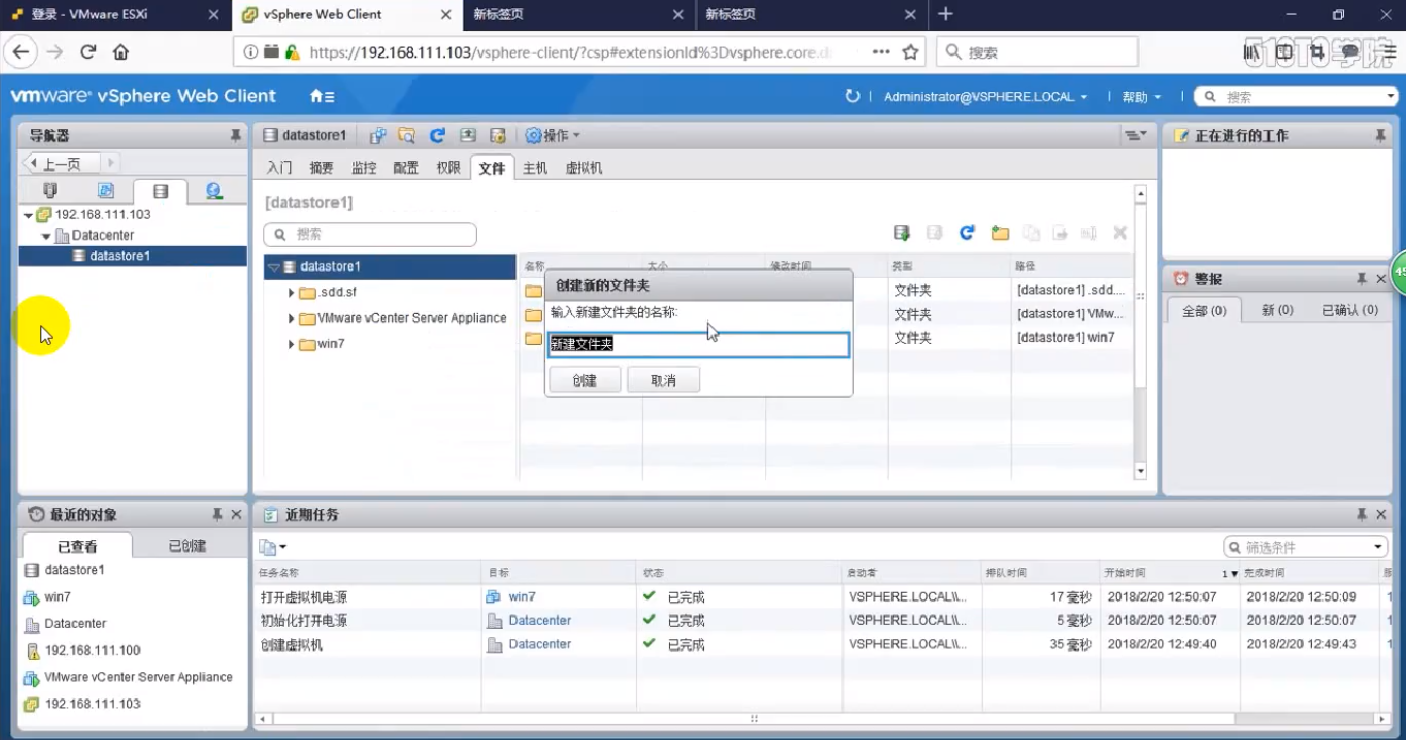Screen dimensions: 1406x740
Task: Click the vSphere home menu icon
Action: coord(321,97)
